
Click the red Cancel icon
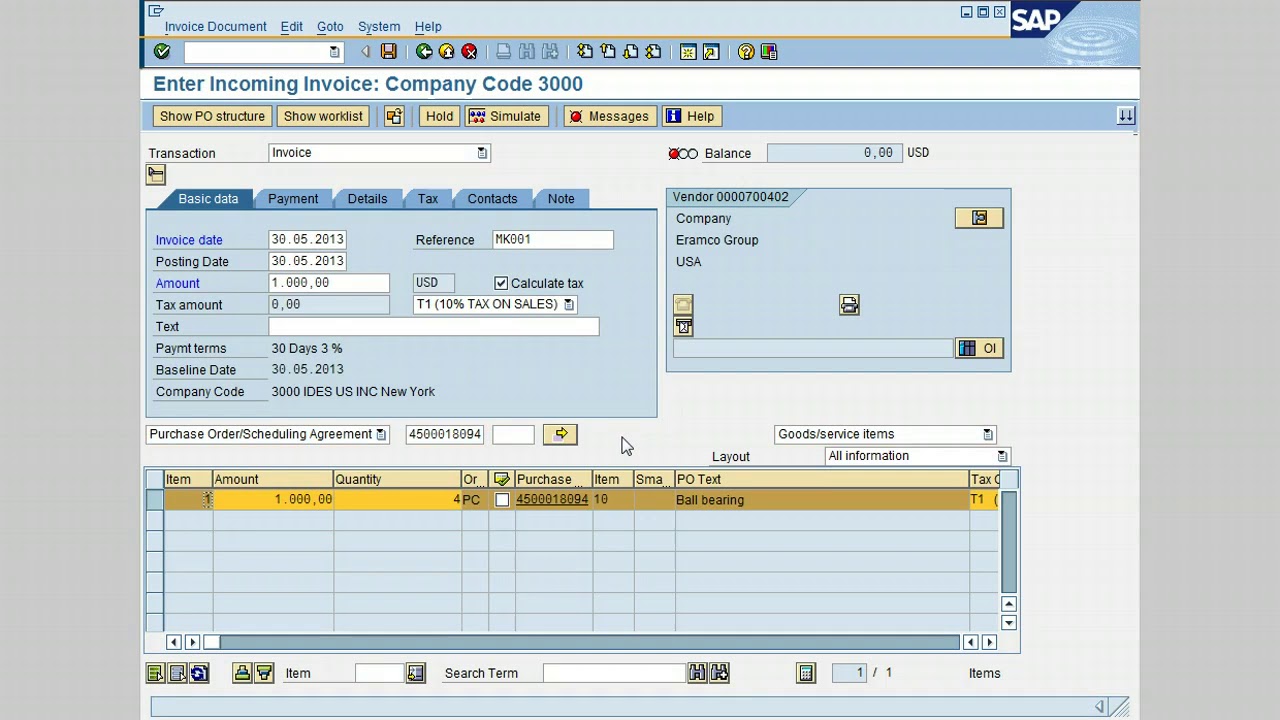click(x=469, y=52)
